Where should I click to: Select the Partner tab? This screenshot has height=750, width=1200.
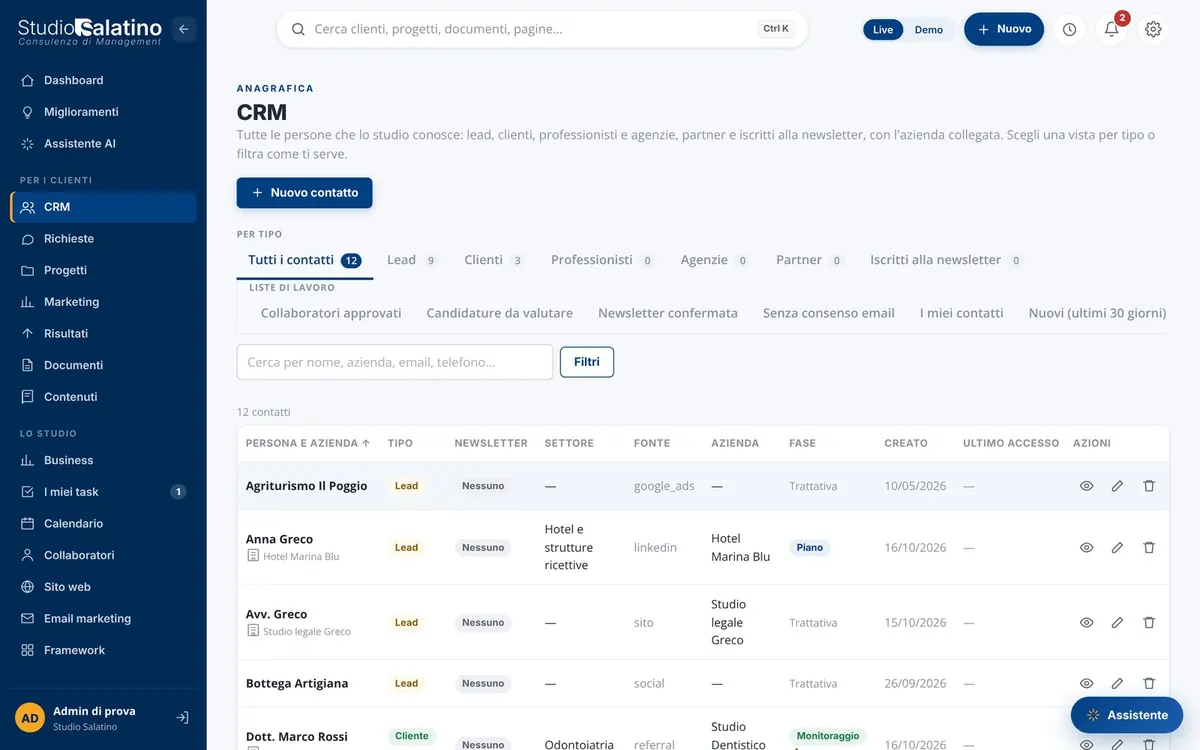pos(810,260)
